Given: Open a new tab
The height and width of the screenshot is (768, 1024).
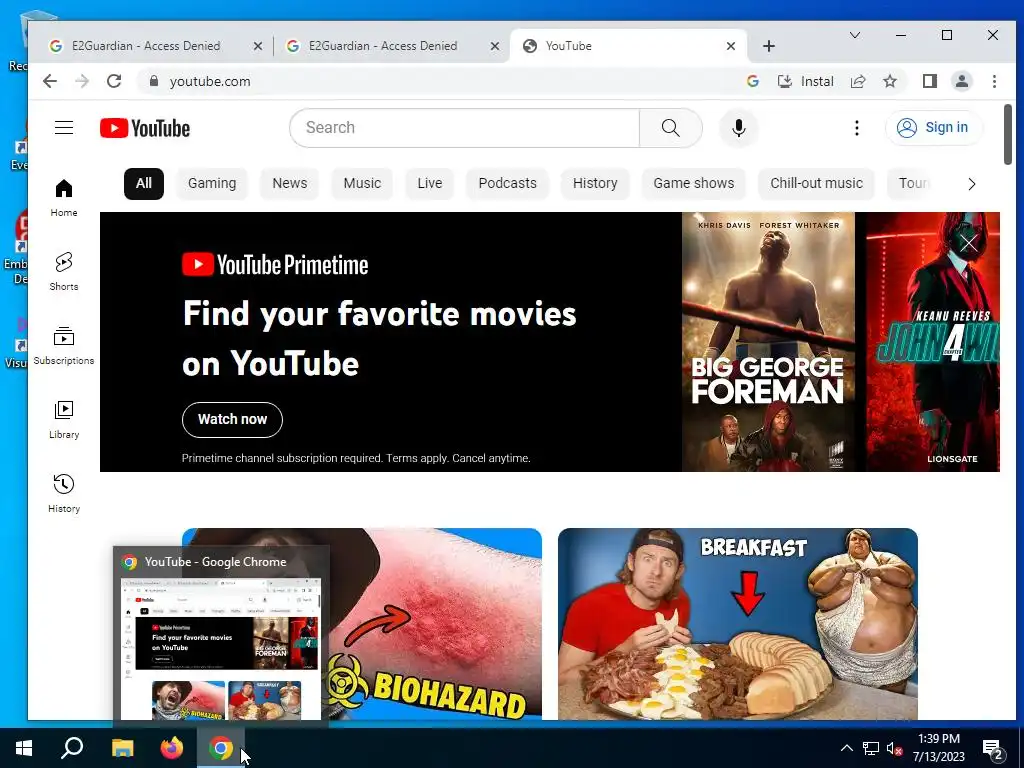Looking at the screenshot, I should point(769,46).
